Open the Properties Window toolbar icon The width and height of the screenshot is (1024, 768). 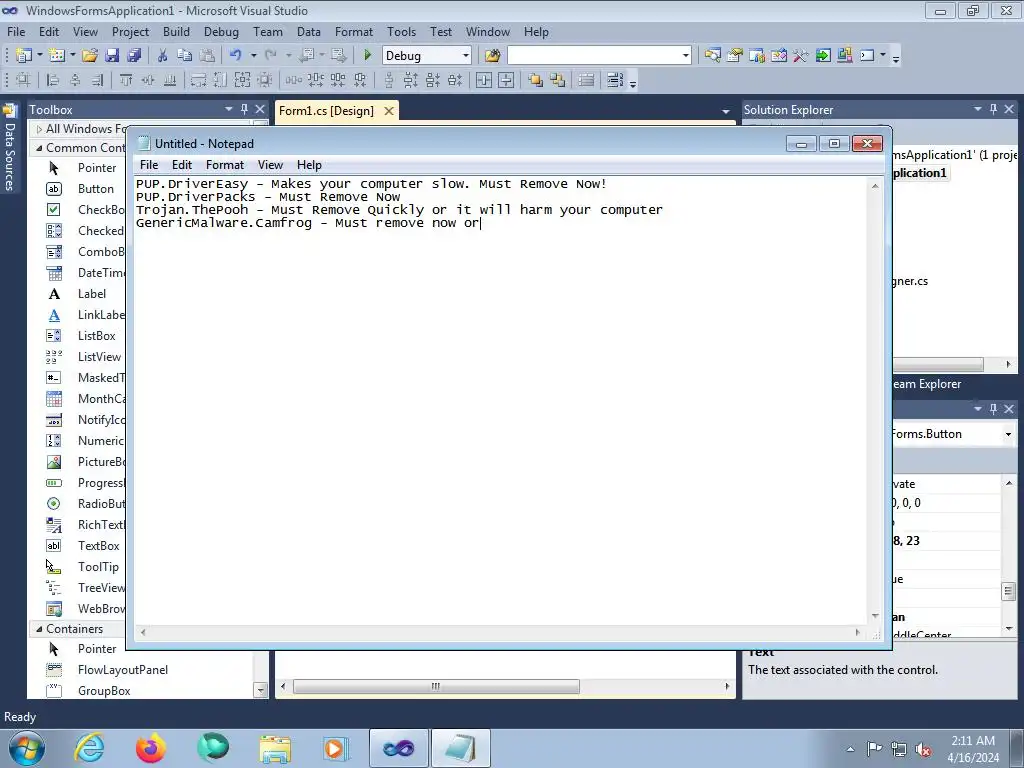pyautogui.click(x=735, y=56)
